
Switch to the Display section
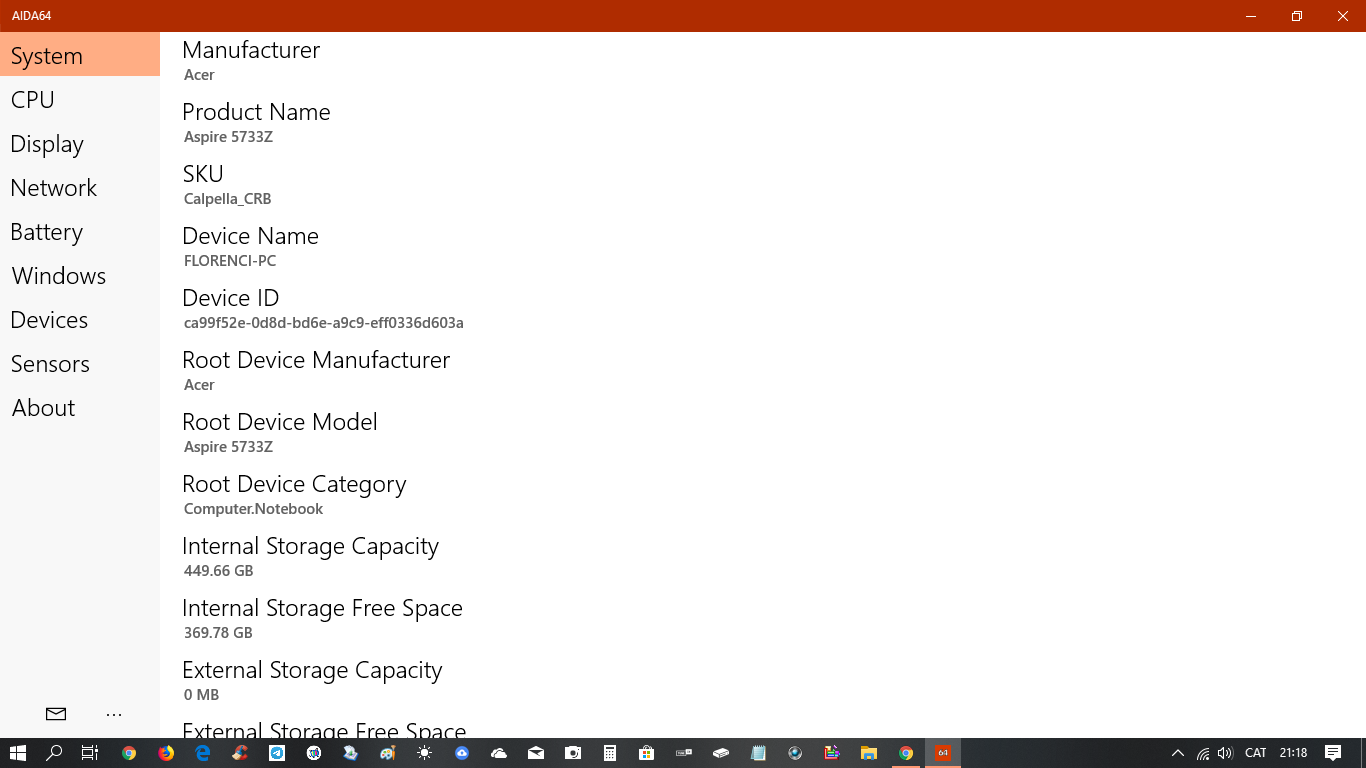point(80,144)
